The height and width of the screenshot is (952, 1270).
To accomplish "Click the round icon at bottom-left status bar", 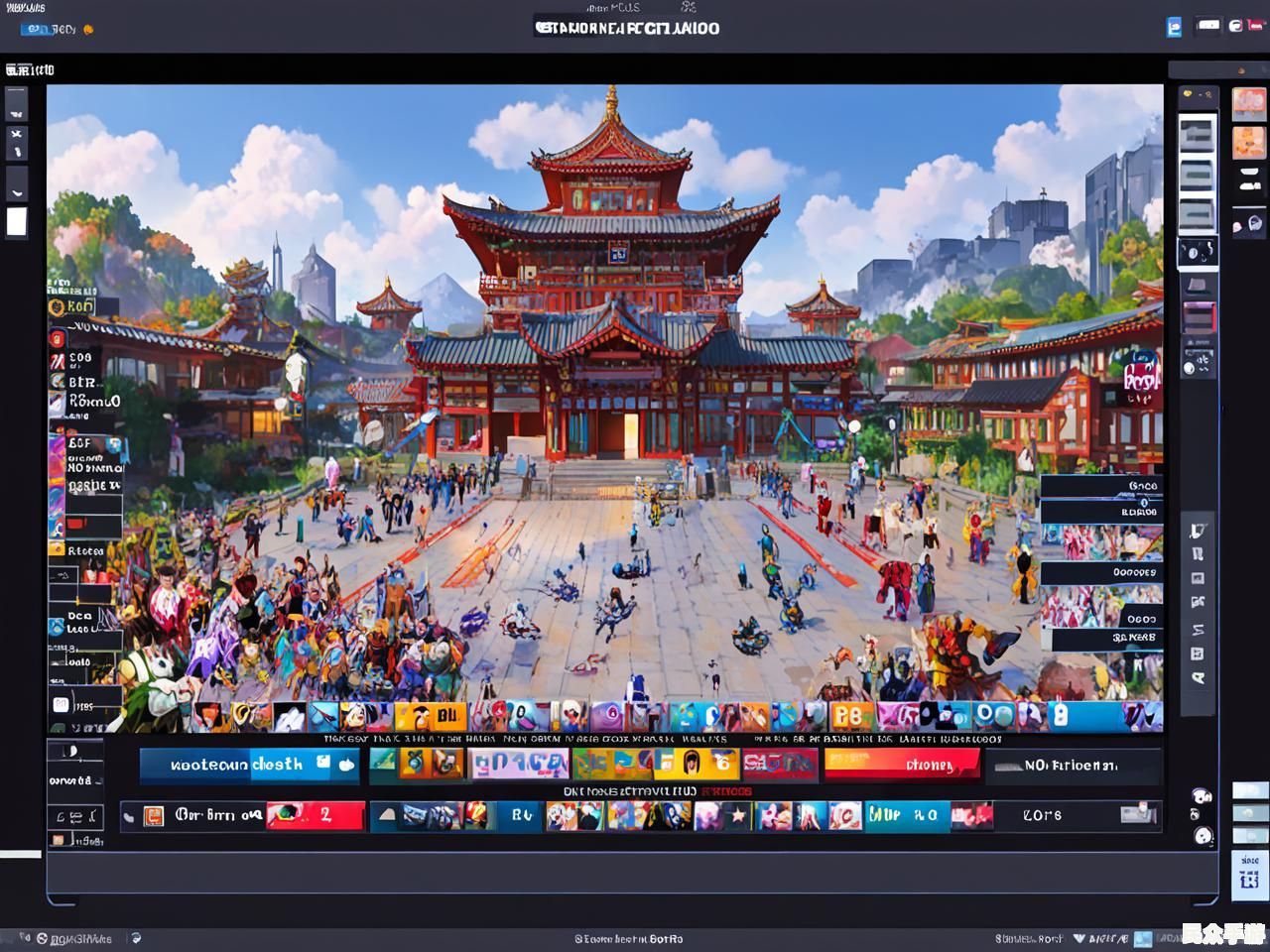I will tap(42, 938).
